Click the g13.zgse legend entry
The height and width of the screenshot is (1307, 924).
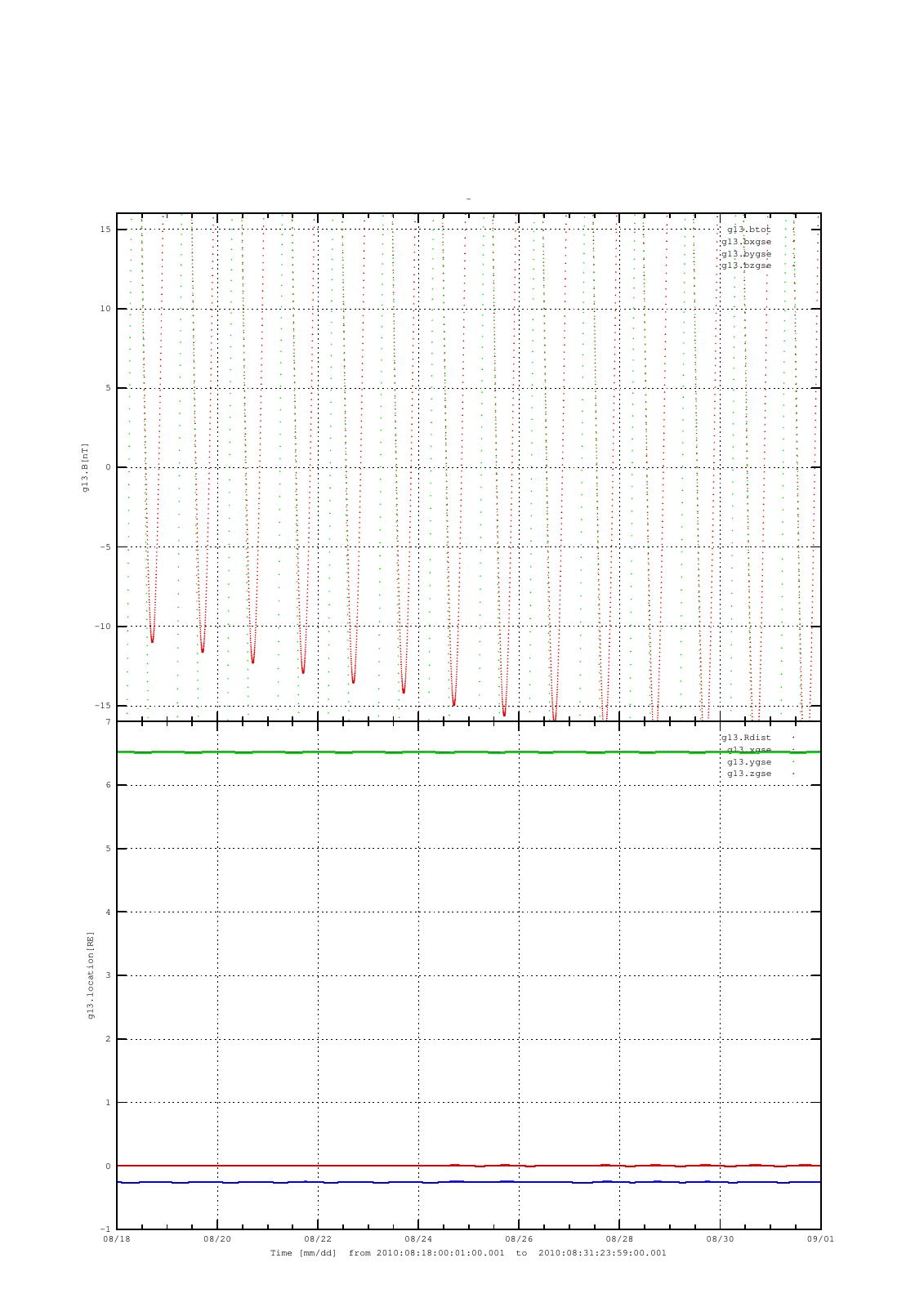(749, 774)
